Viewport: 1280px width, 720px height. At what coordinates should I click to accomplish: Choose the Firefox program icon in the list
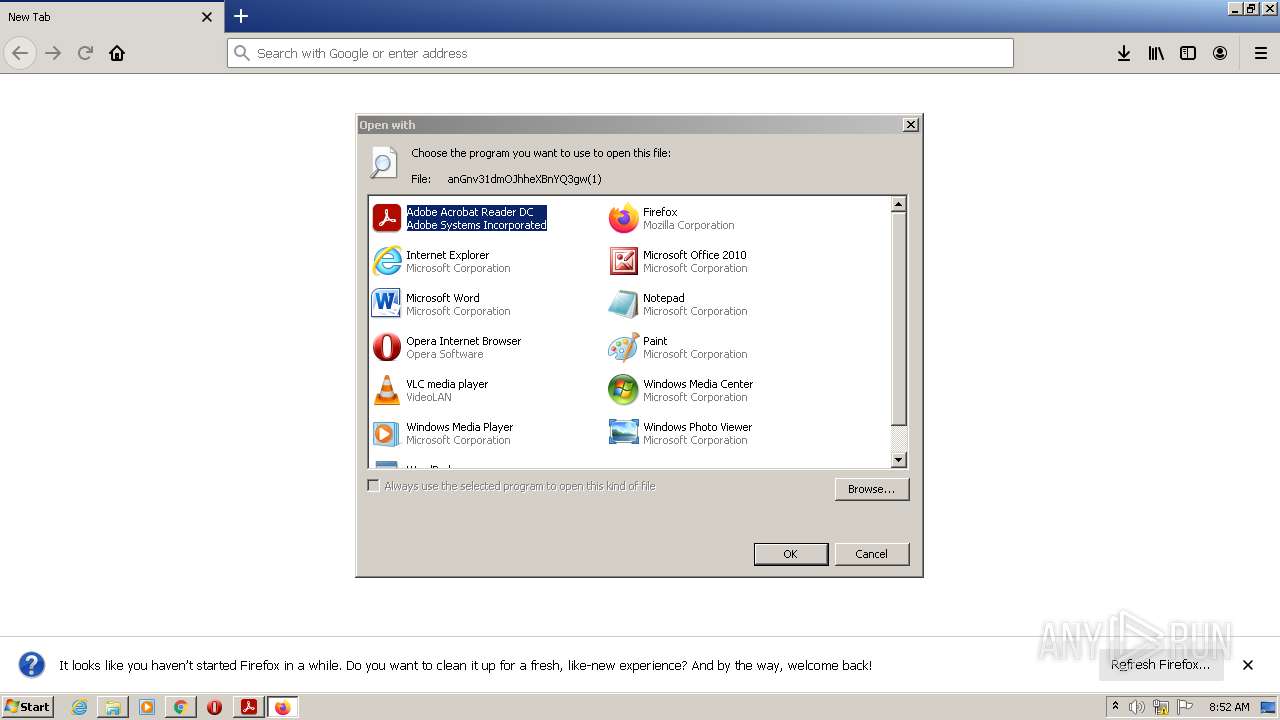click(x=623, y=218)
